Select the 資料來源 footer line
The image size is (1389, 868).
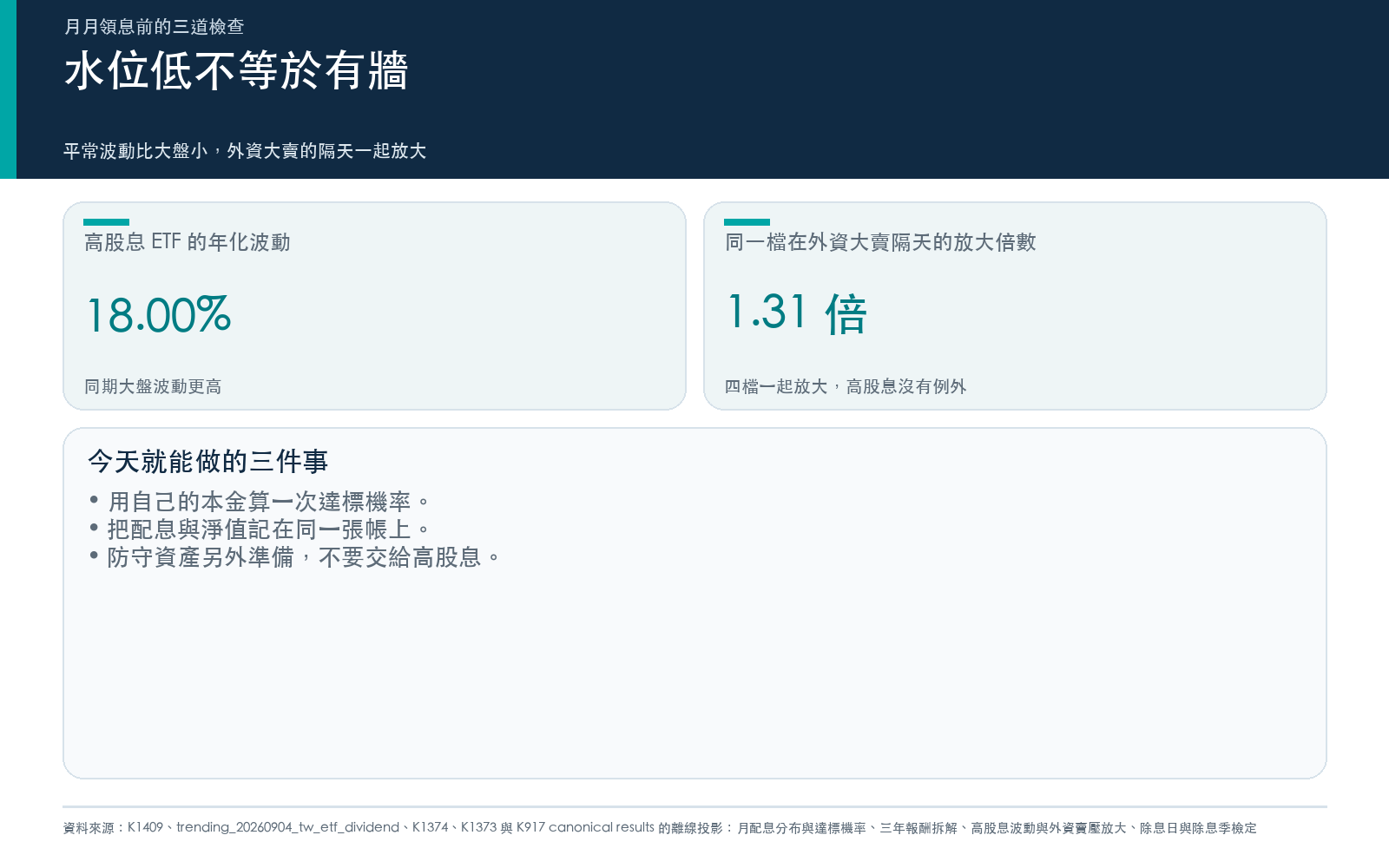point(660,828)
